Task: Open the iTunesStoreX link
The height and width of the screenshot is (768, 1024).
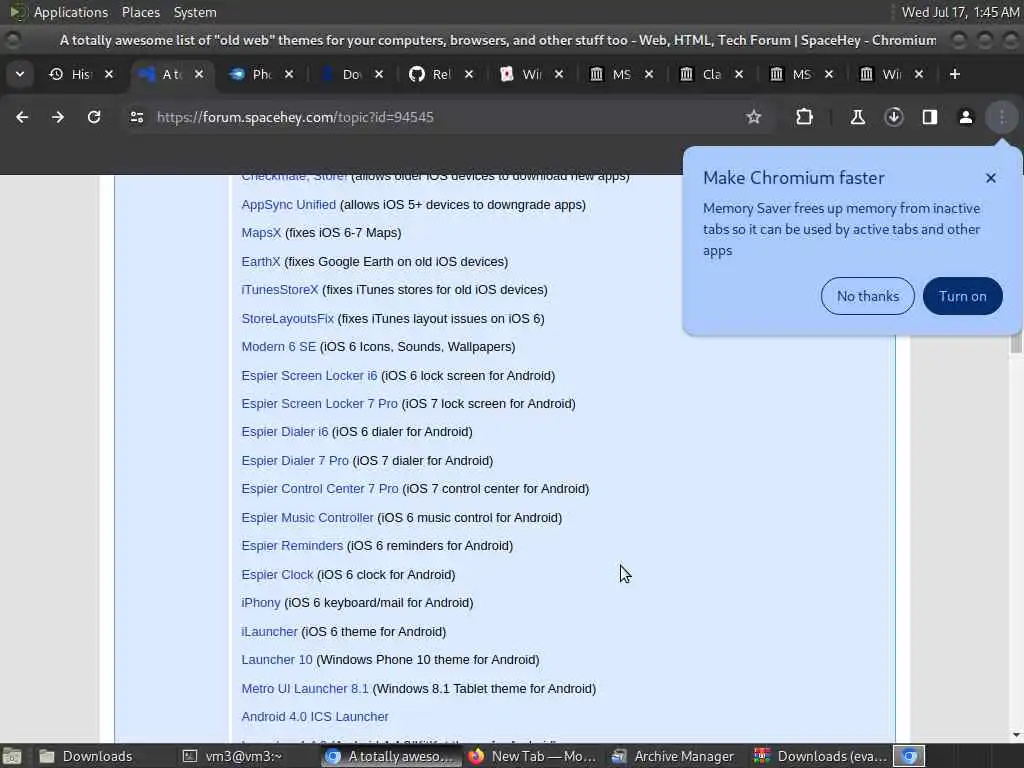Action: [x=280, y=289]
